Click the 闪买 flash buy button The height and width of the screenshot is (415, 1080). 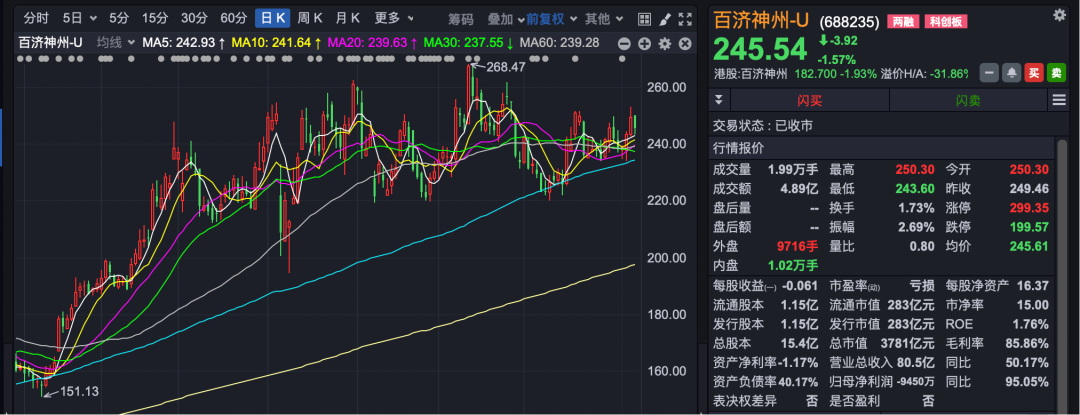(809, 100)
